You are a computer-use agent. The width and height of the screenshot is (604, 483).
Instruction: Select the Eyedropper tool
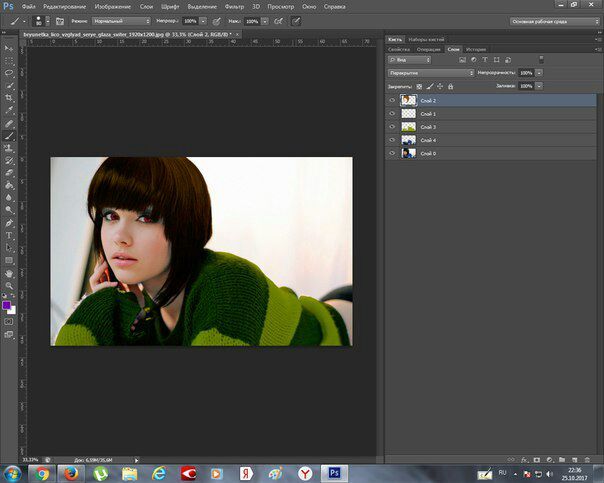pos(8,110)
